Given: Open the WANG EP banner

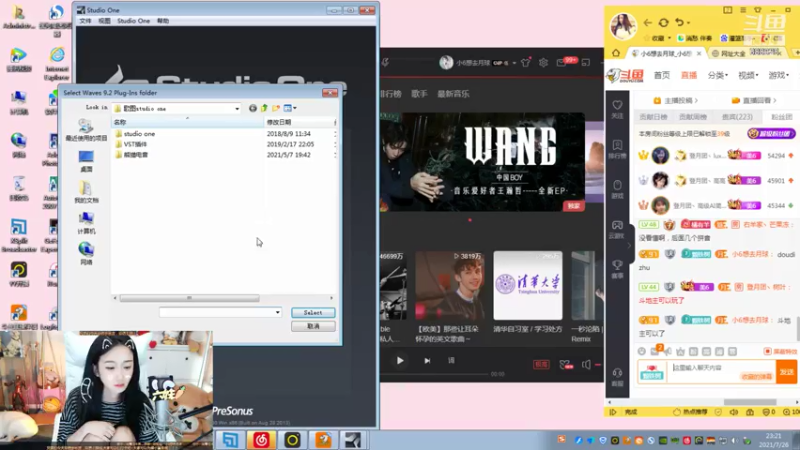Looking at the screenshot, I should (x=483, y=162).
